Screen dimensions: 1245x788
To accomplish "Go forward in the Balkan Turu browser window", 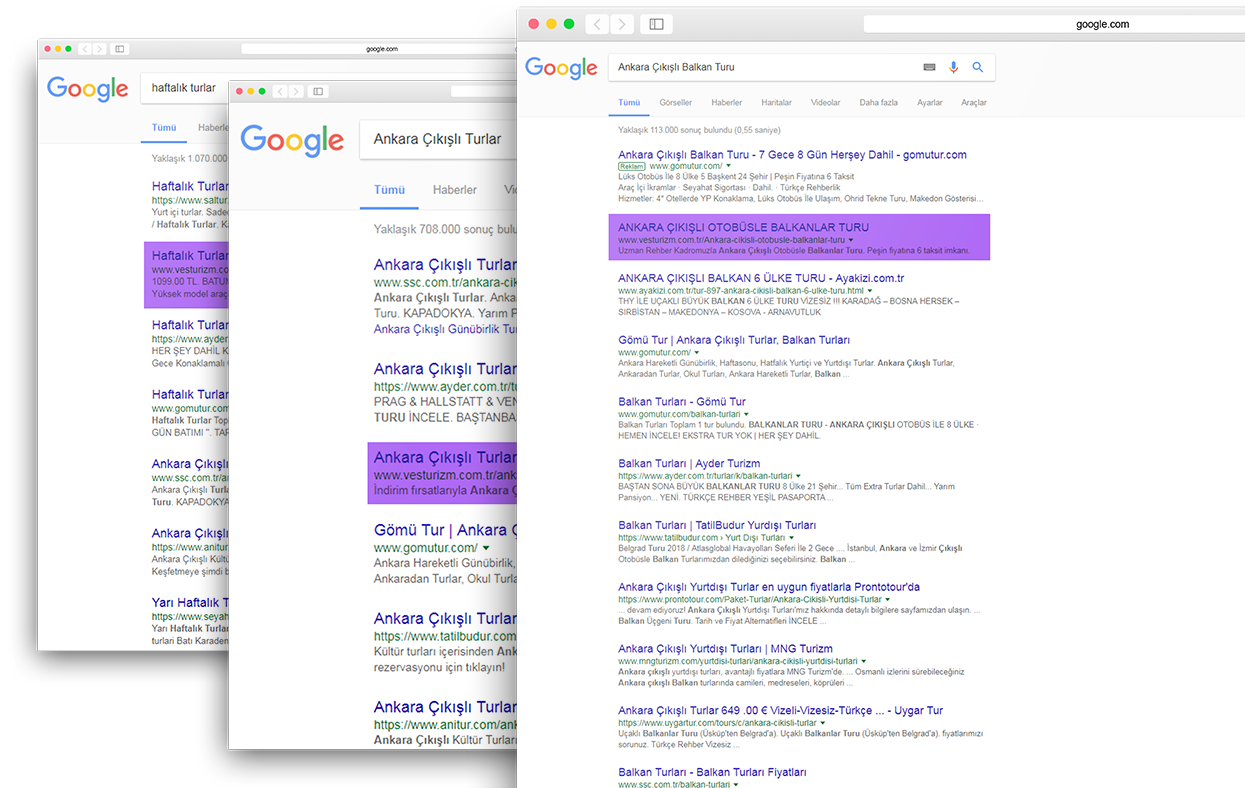I will 622,24.
